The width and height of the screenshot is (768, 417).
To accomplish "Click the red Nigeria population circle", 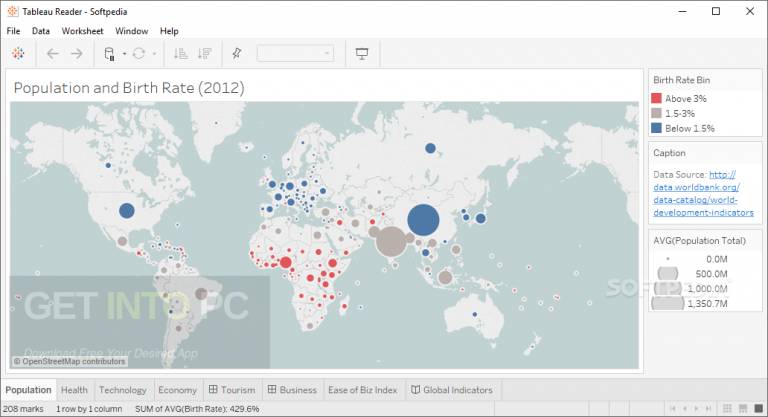I will (x=286, y=262).
